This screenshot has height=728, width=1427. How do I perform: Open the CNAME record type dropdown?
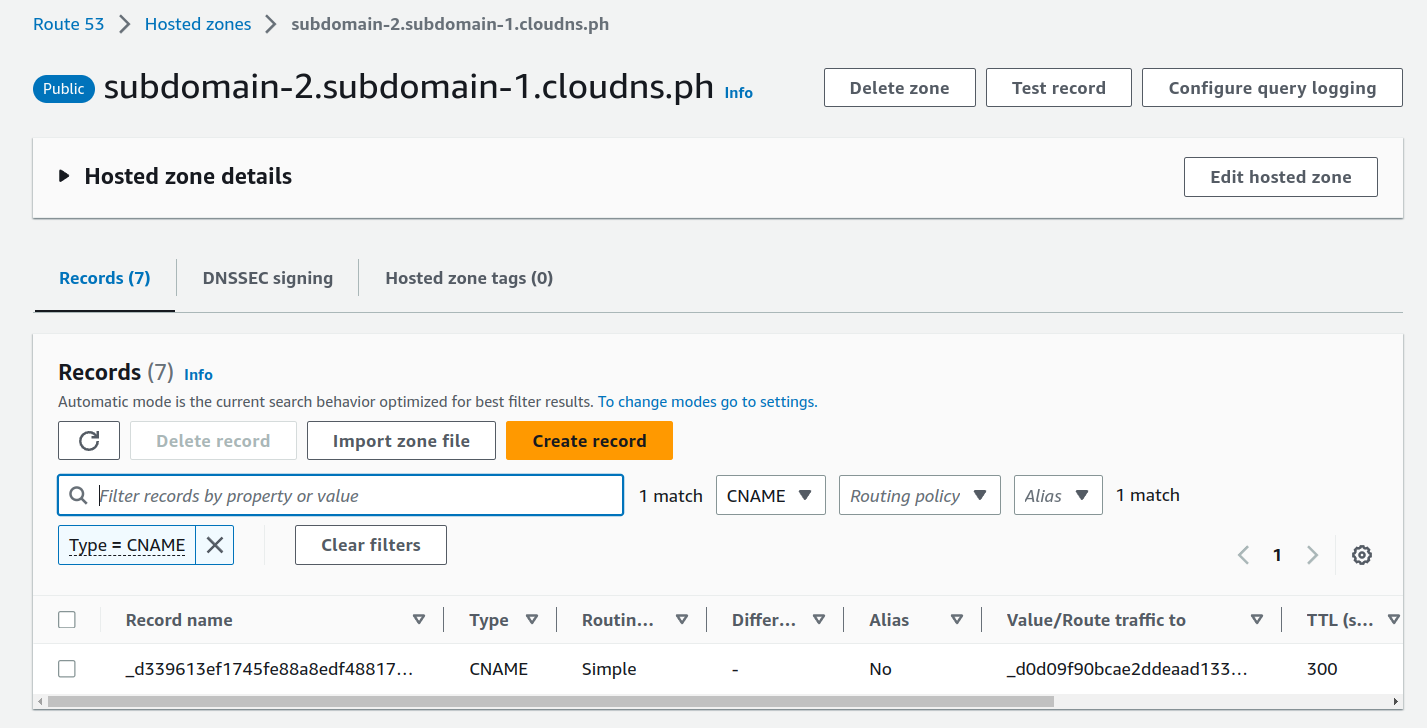click(x=771, y=495)
